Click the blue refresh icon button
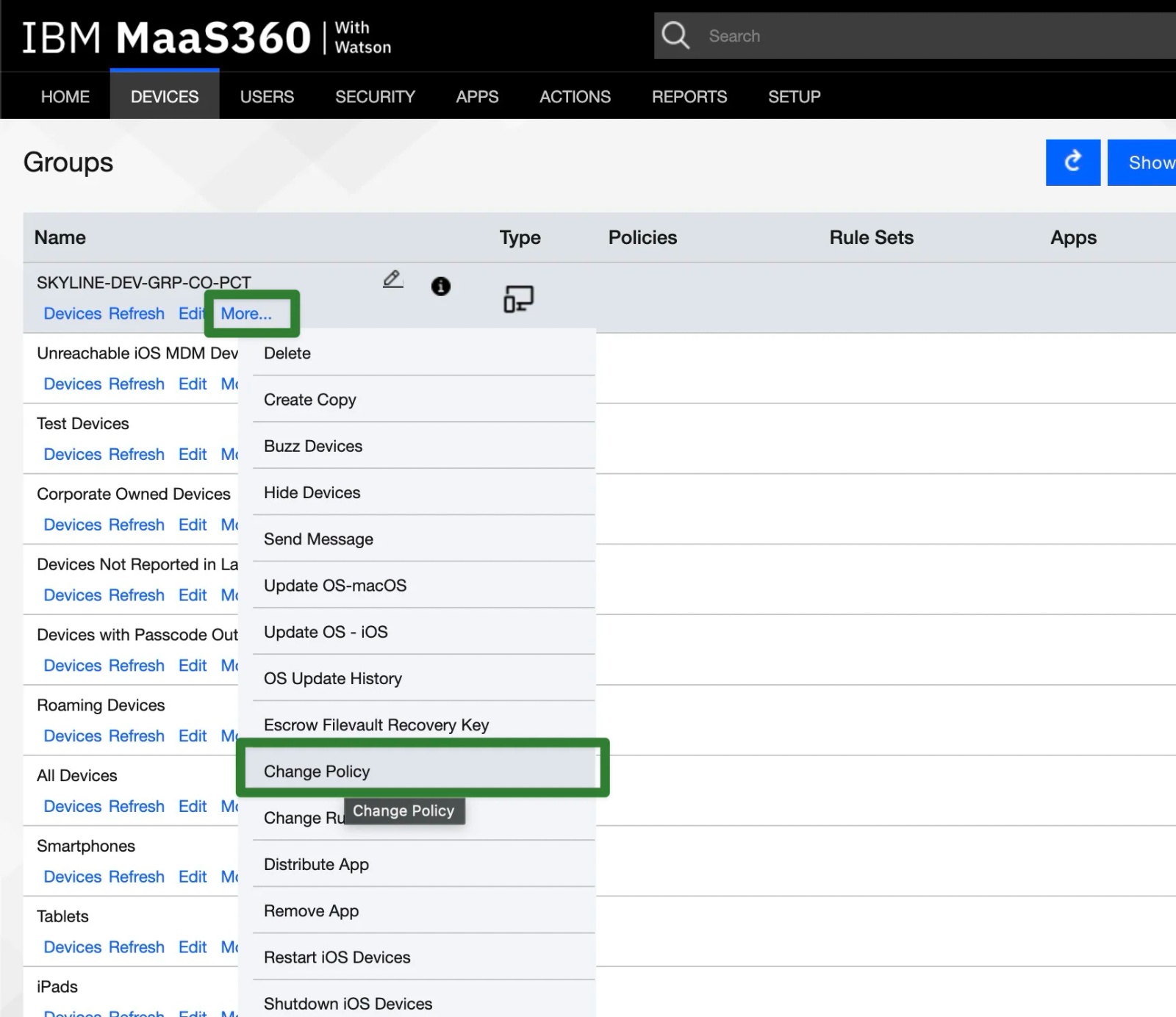This screenshot has width=1176, height=1017. tap(1073, 162)
